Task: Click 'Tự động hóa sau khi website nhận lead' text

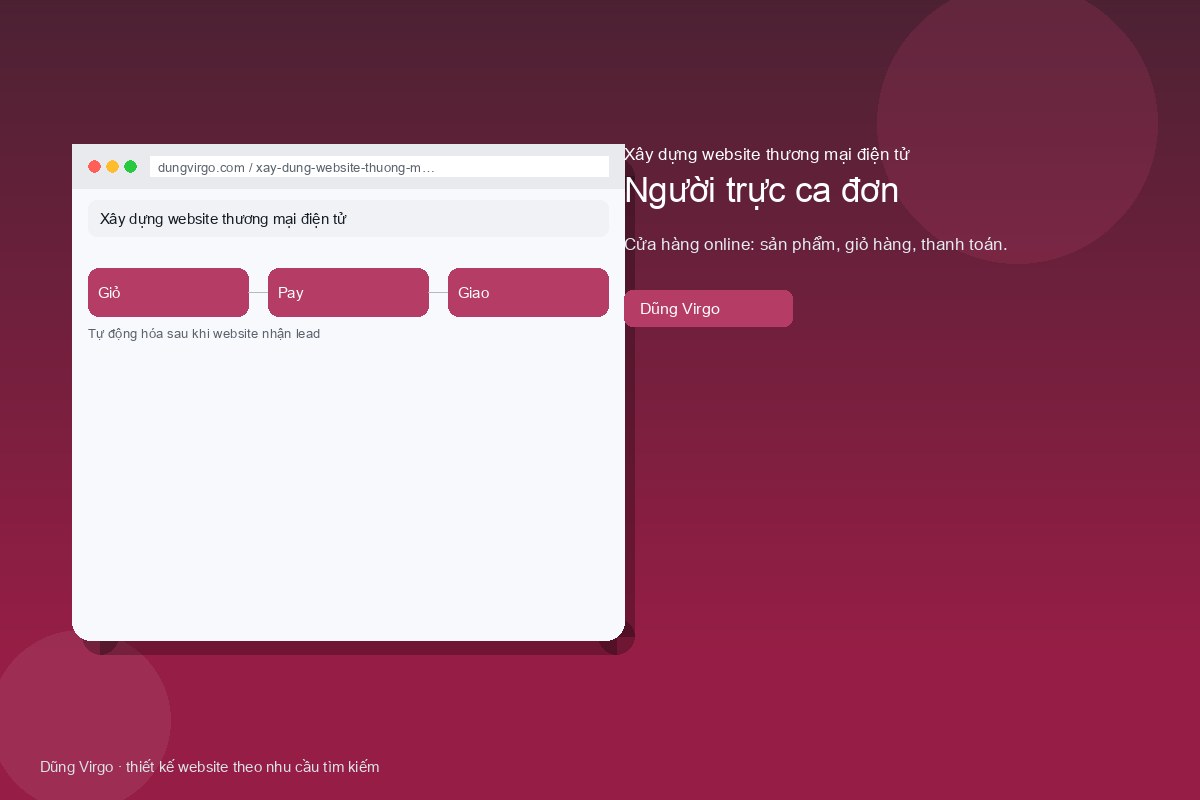Action: pos(204,334)
